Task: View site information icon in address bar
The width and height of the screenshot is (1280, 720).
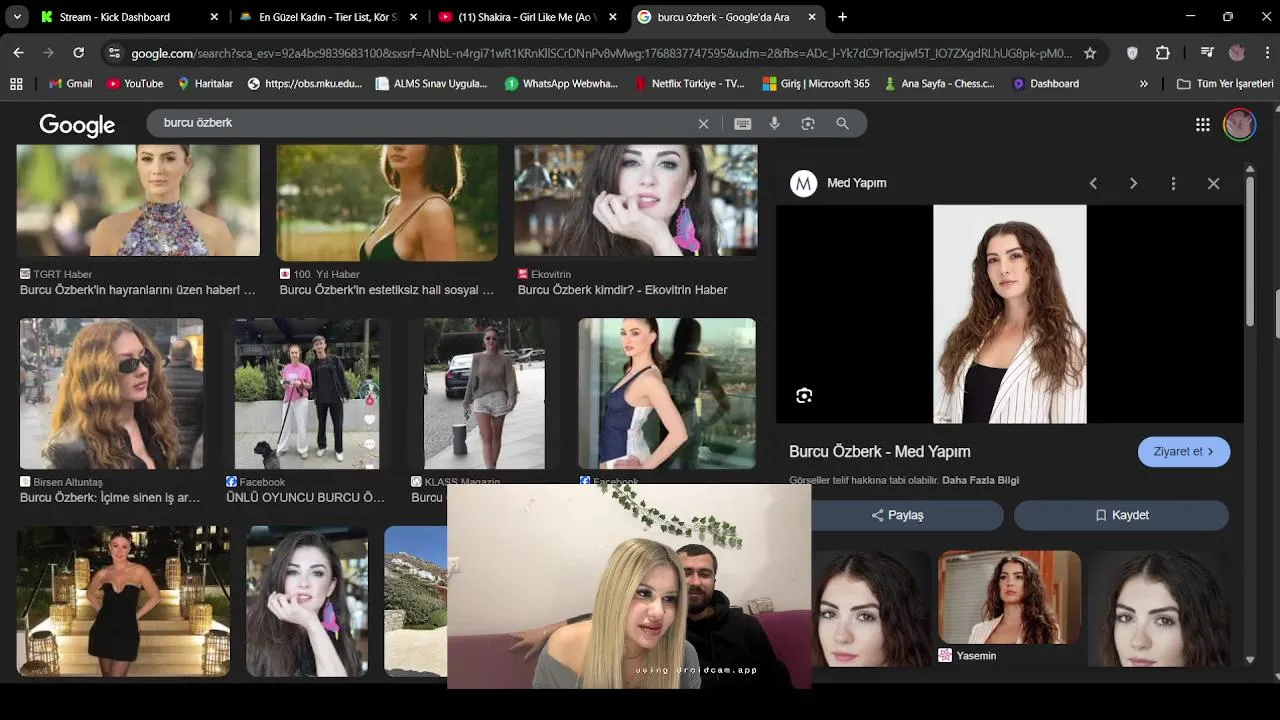Action: [x=114, y=53]
